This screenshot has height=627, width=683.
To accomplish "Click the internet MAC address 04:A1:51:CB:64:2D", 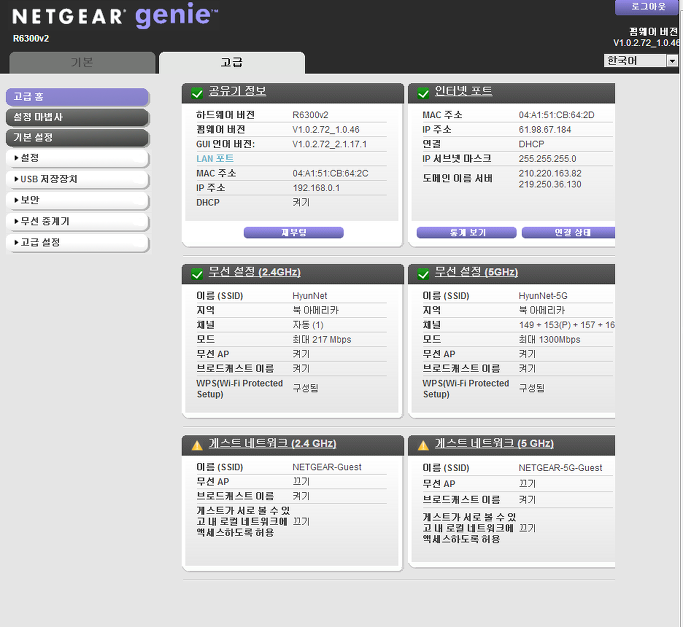I will pos(557,115).
